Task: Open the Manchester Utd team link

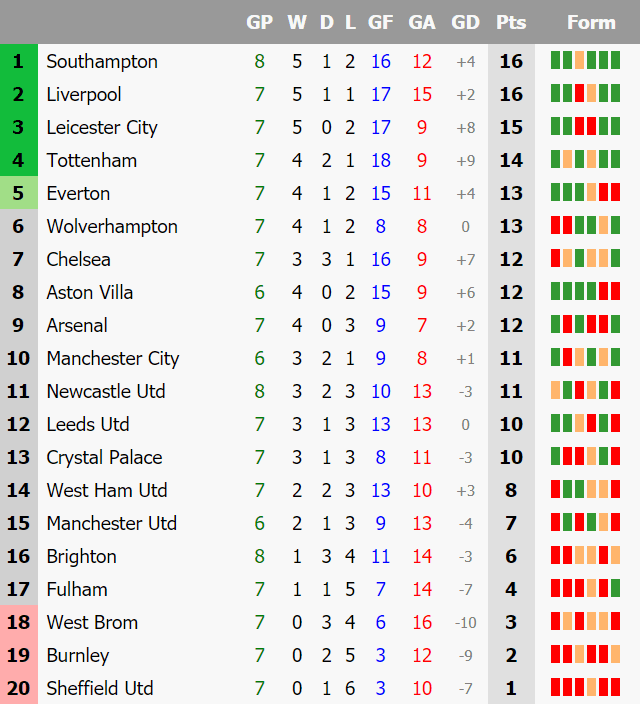Action: pyautogui.click(x=112, y=524)
